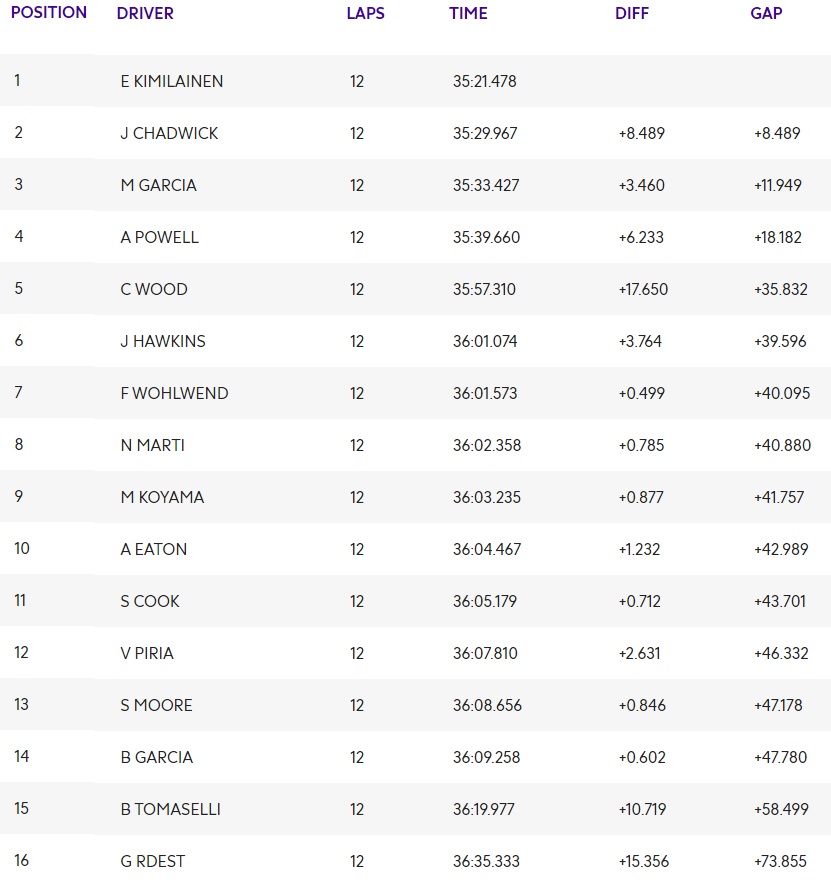Click the GAP column header
The width and height of the screenshot is (831, 882).
point(766,14)
